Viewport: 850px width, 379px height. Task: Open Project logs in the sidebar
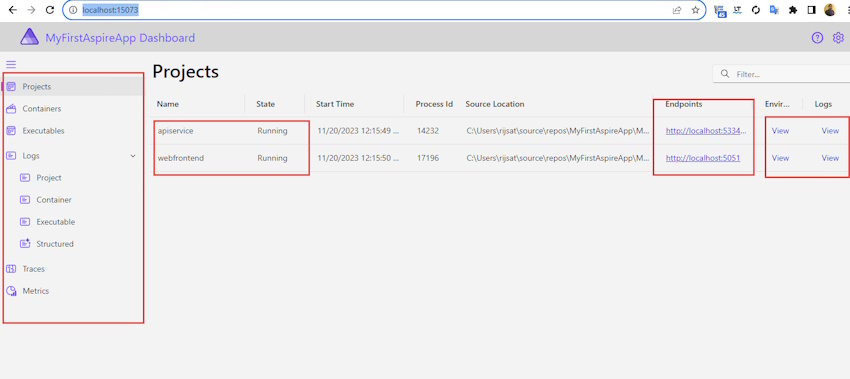pyautogui.click(x=49, y=178)
